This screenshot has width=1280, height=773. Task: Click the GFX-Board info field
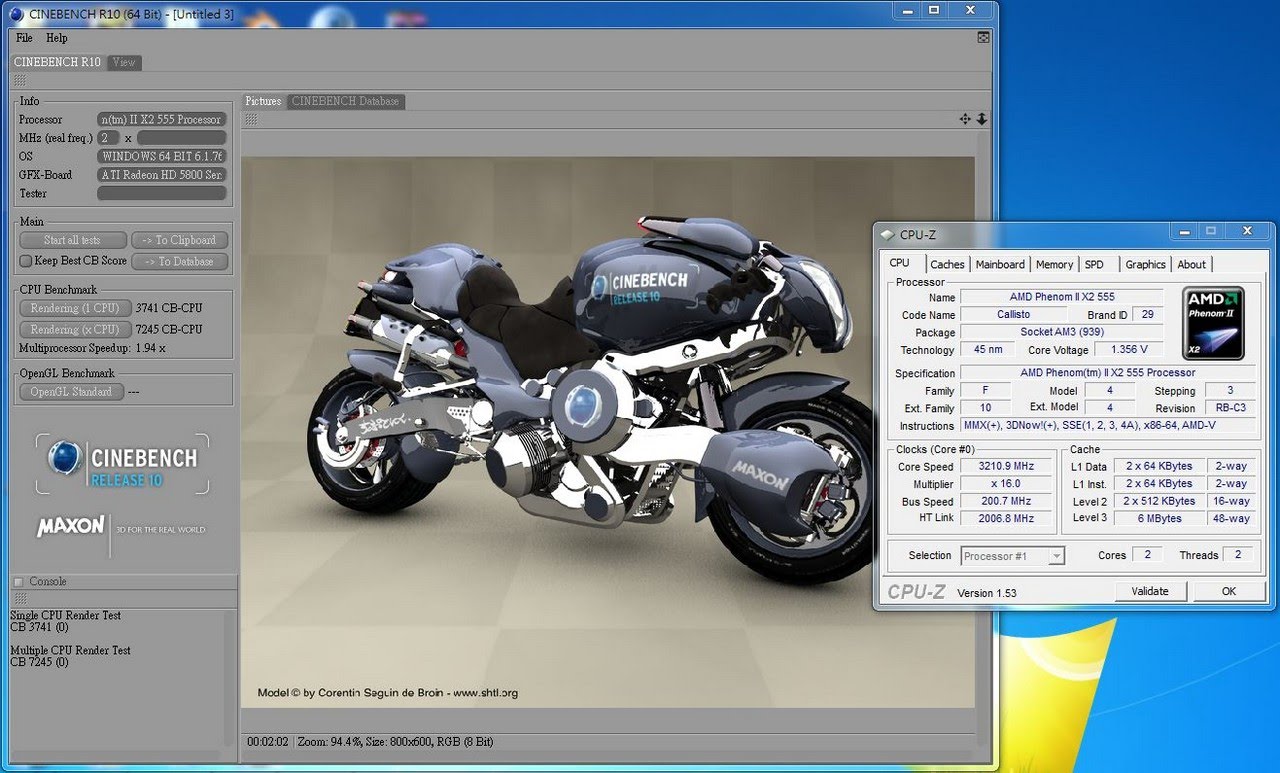(x=162, y=175)
